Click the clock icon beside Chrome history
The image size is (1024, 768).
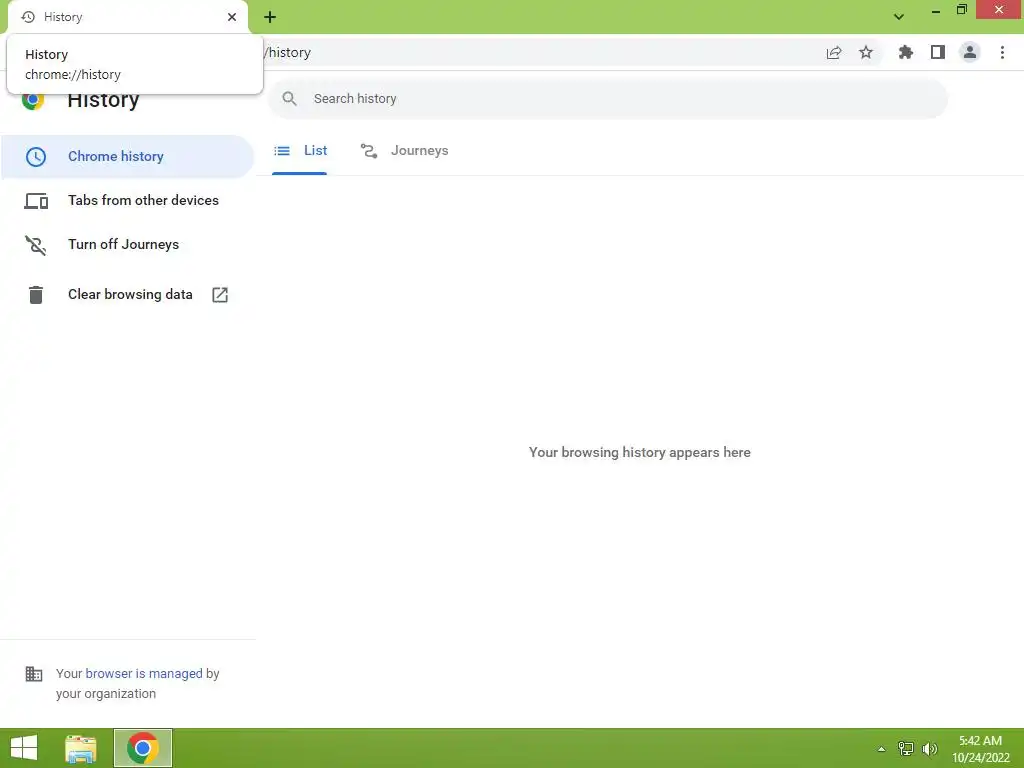click(36, 157)
